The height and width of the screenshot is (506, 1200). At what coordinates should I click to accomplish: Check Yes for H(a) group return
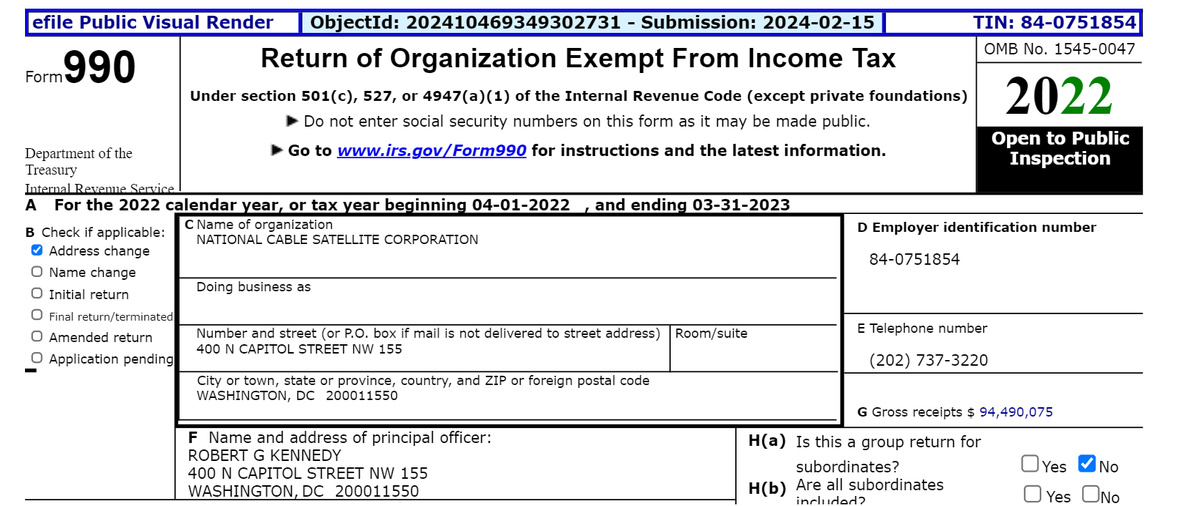(x=1030, y=465)
